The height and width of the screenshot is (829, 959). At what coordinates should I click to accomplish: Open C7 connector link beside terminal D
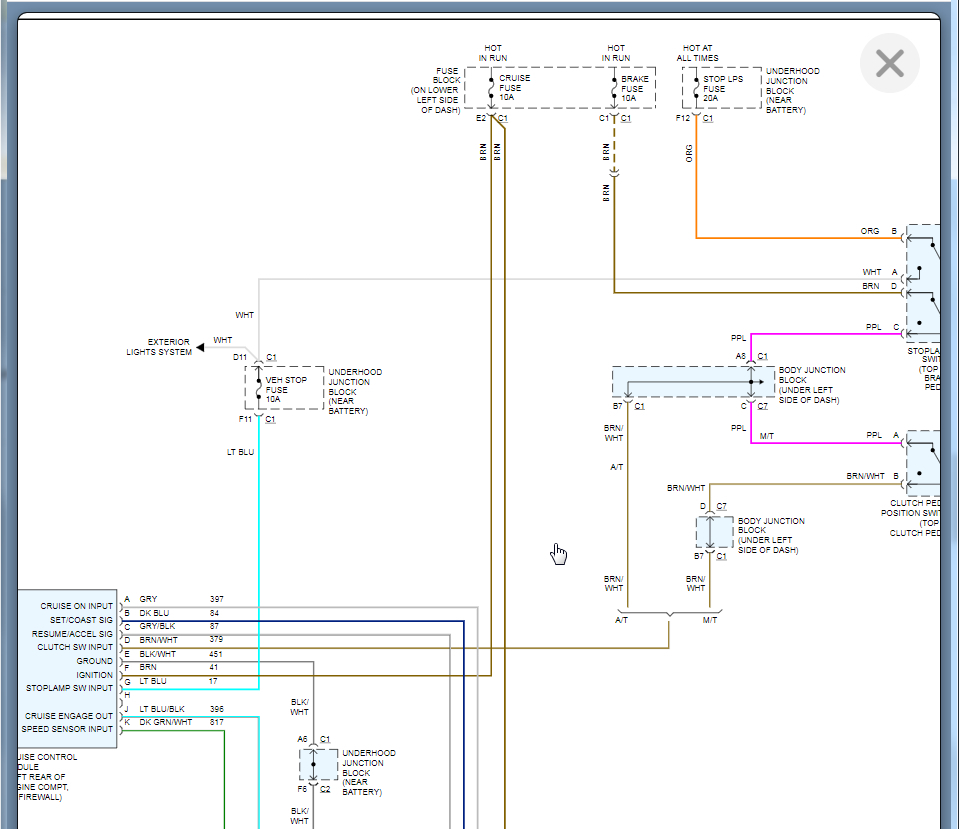721,506
